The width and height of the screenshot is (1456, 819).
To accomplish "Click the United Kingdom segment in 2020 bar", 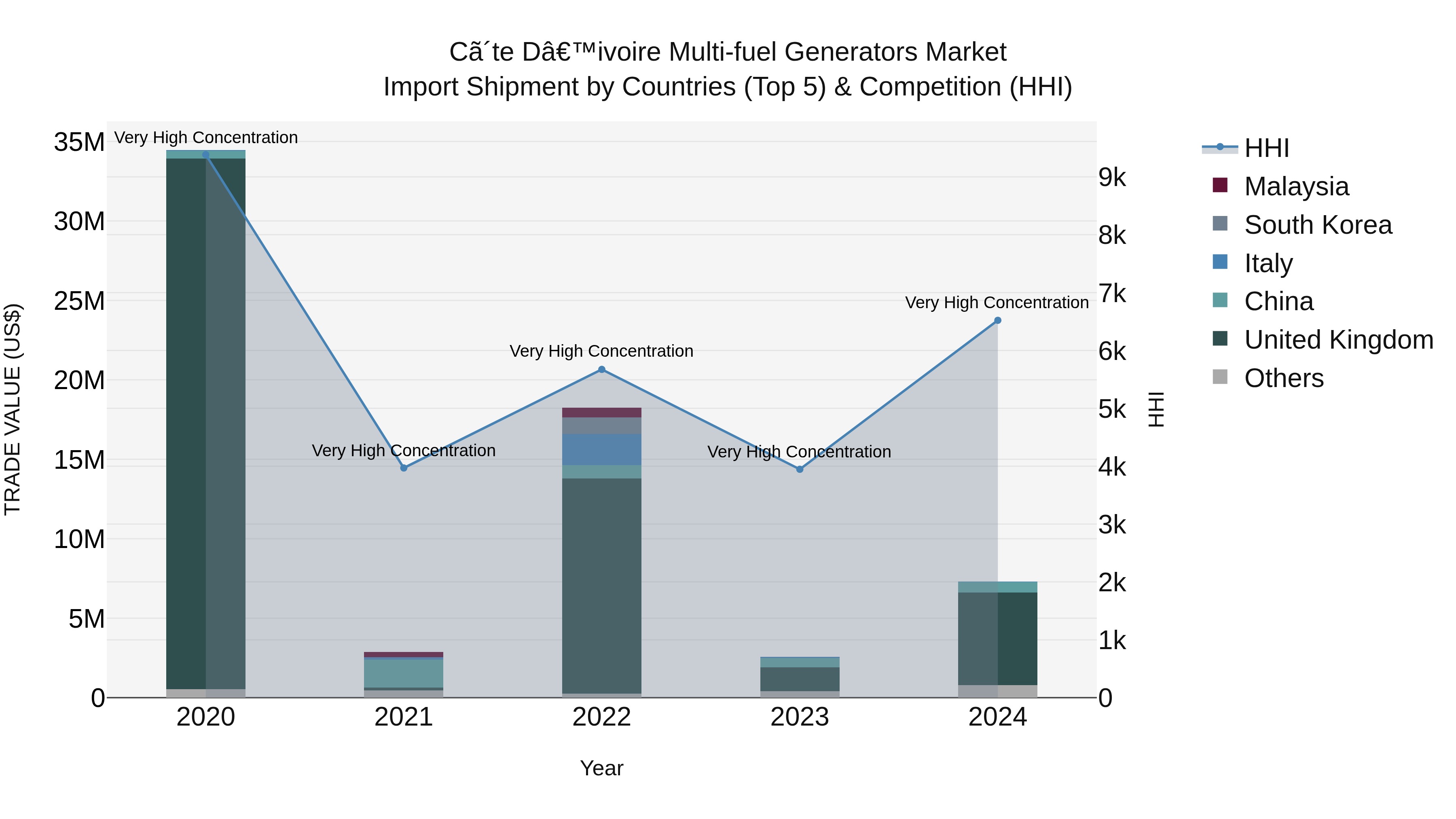I will pos(206,424).
